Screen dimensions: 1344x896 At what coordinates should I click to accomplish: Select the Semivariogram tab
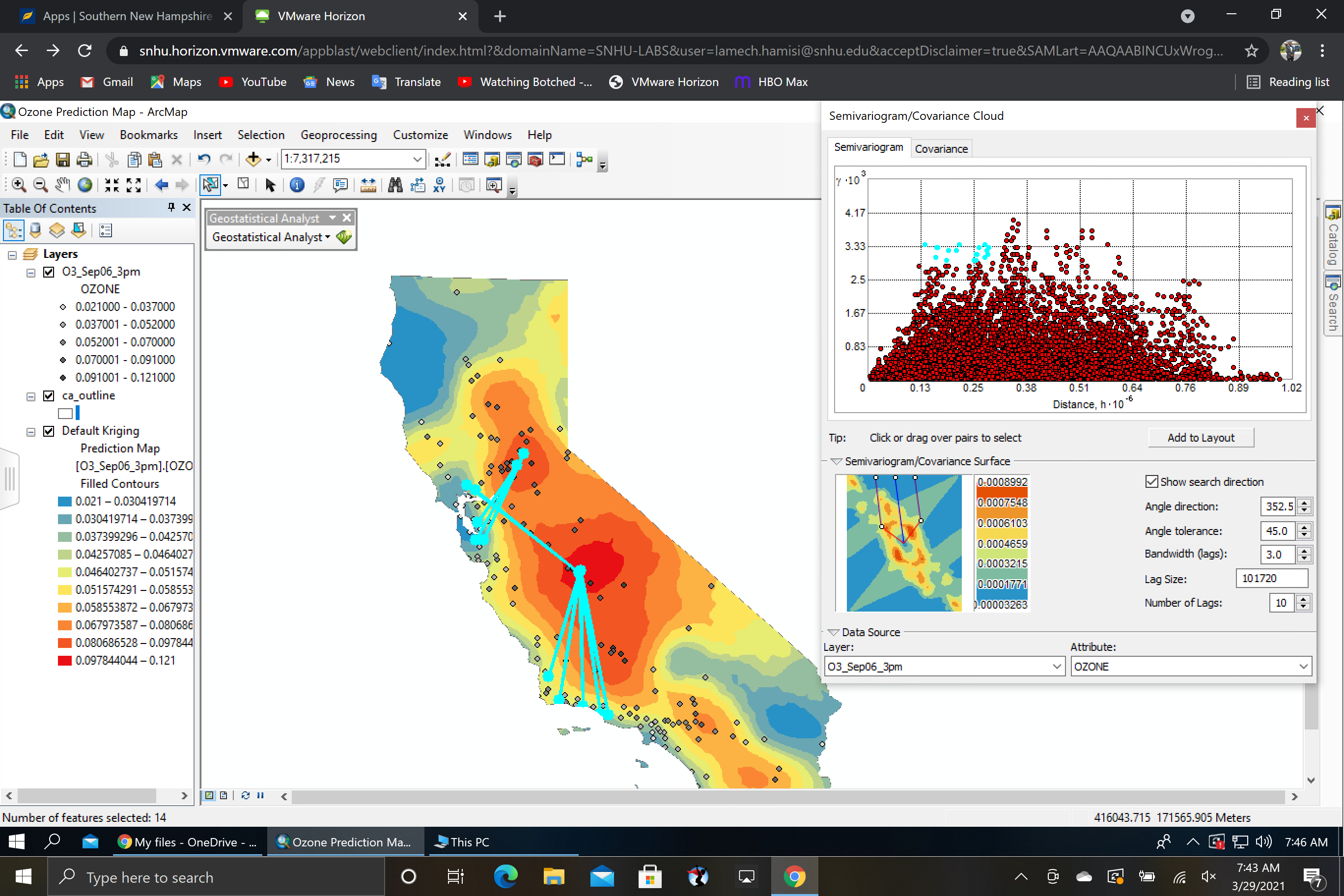point(868,147)
